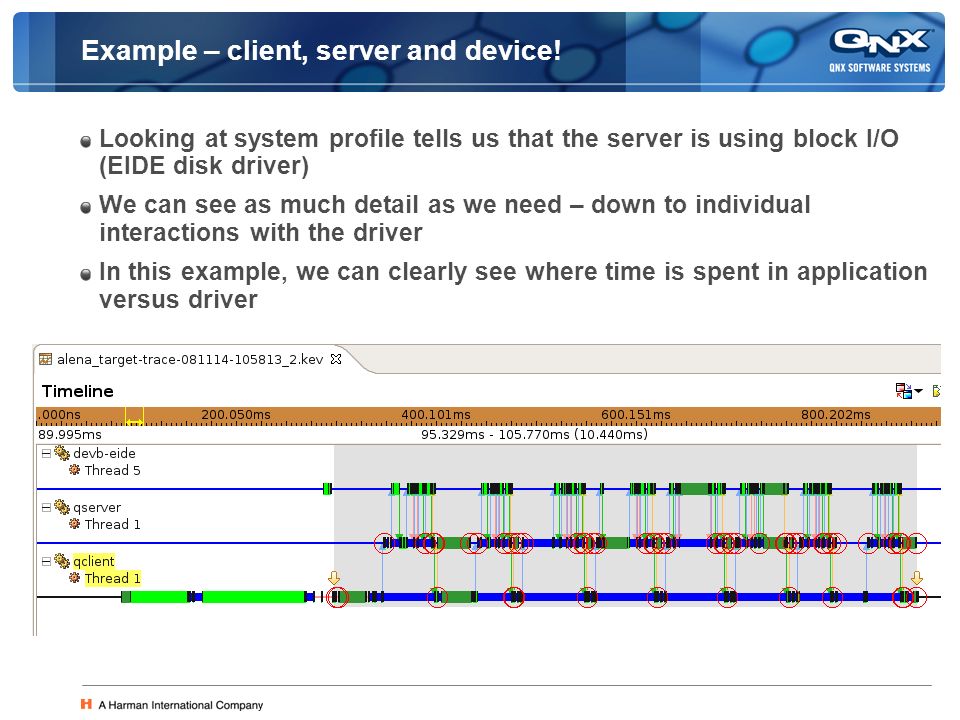Click the 800.202ms mark on the ruler
Viewport: 960px width, 720px height.
[x=836, y=414]
